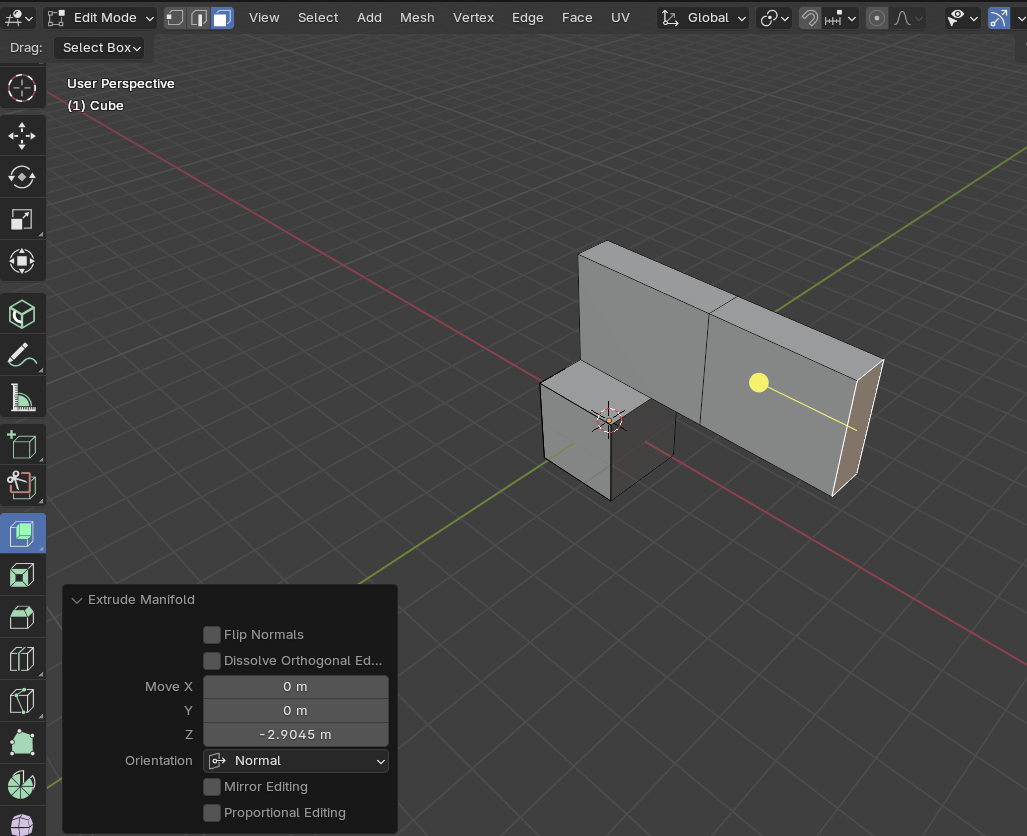Open the Mesh menu
Viewport: 1027px width, 836px height.
click(417, 18)
